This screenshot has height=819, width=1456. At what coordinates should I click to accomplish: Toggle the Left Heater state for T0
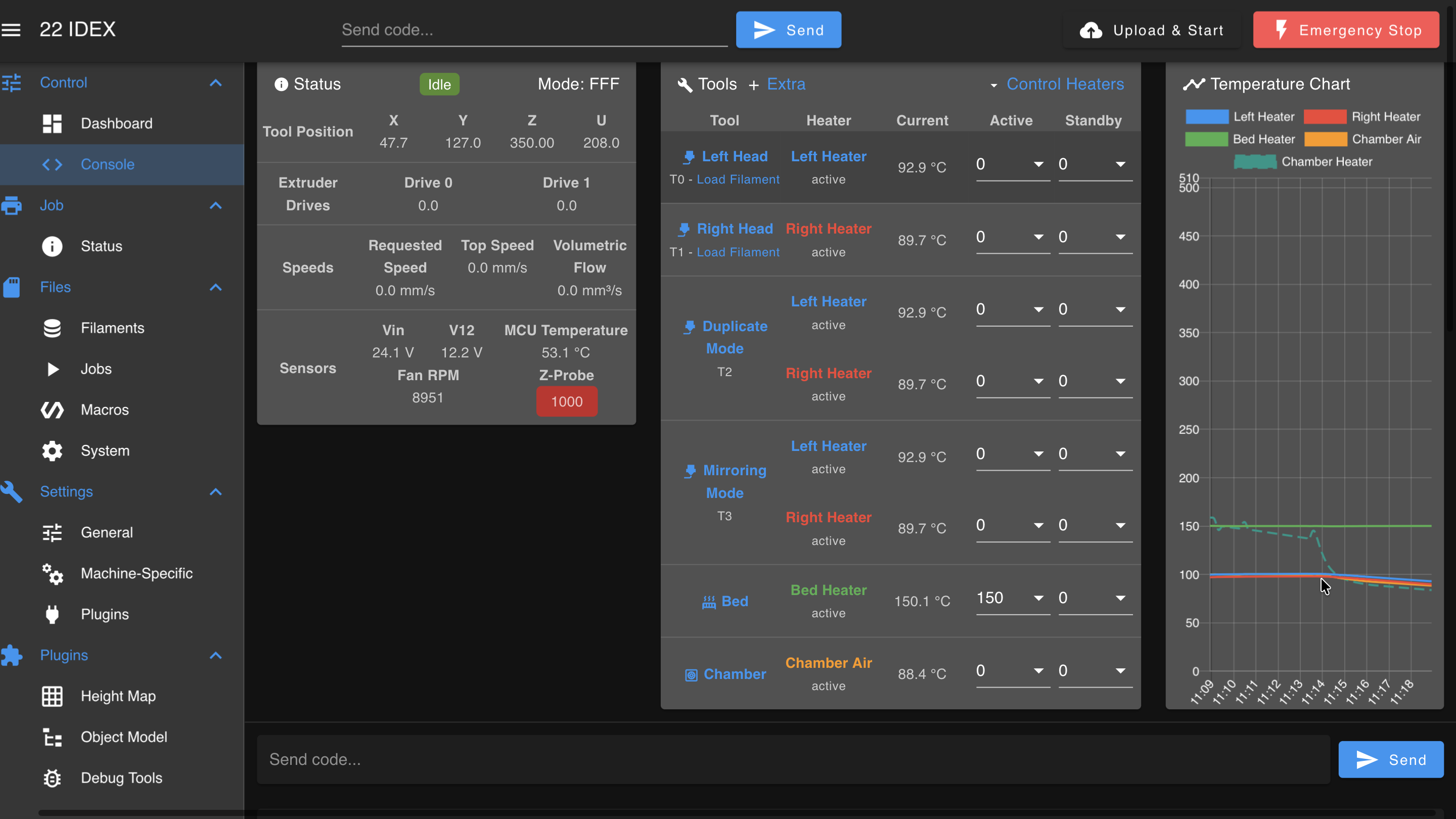[x=829, y=157]
